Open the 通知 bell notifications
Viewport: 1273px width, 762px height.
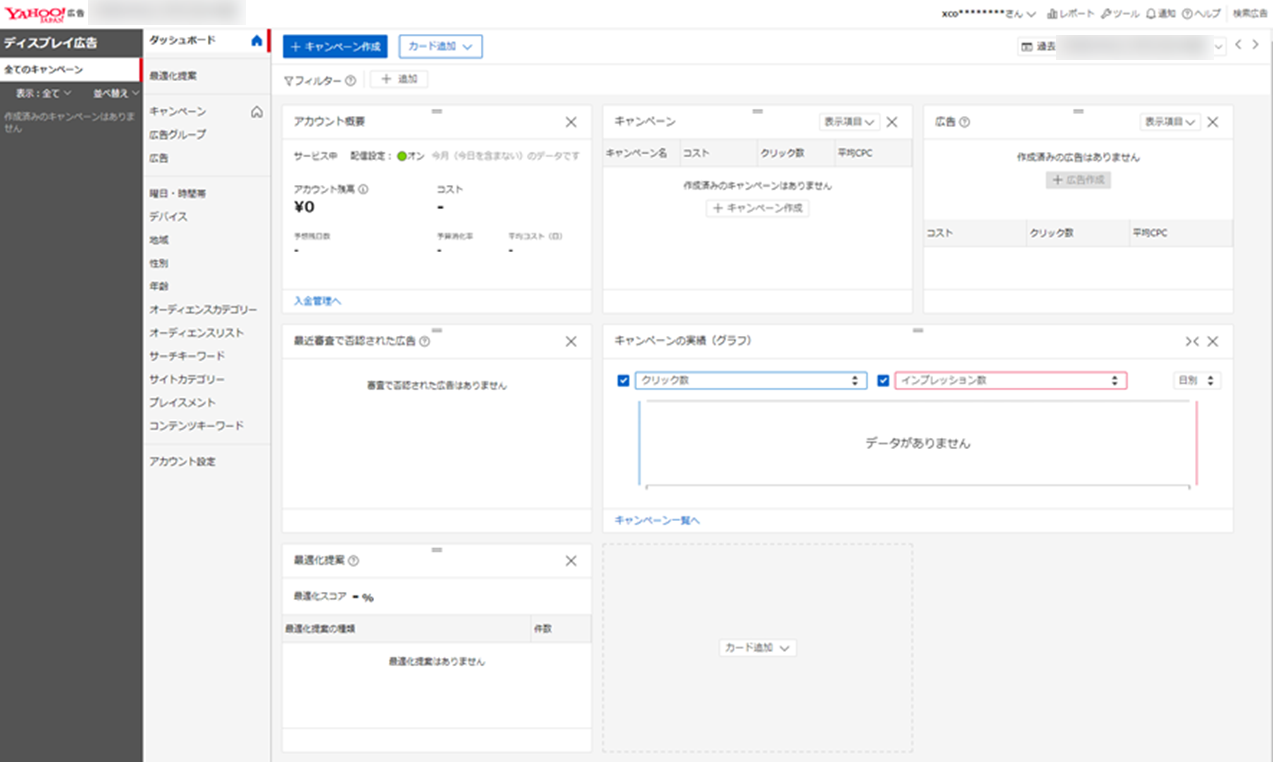[x=1151, y=14]
